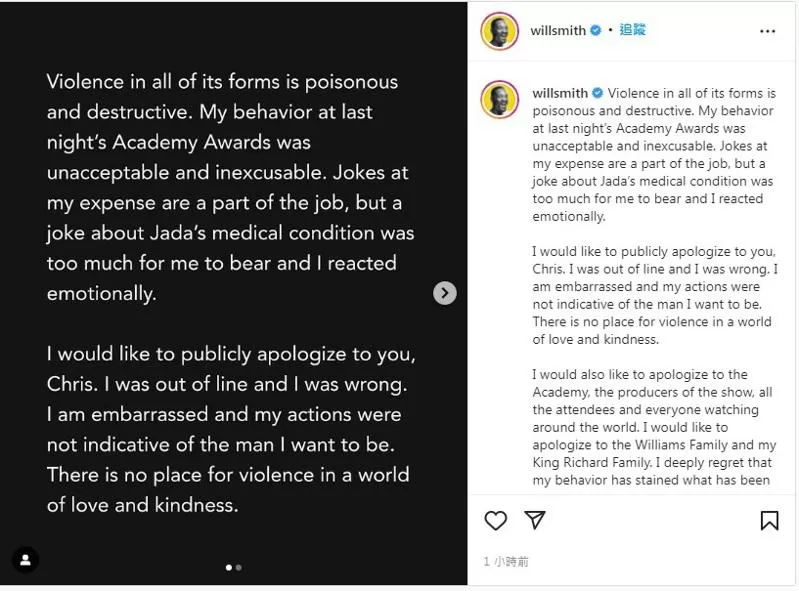799x591 pixels.
Task: Click the apology statement image slide
Action: coord(233,293)
